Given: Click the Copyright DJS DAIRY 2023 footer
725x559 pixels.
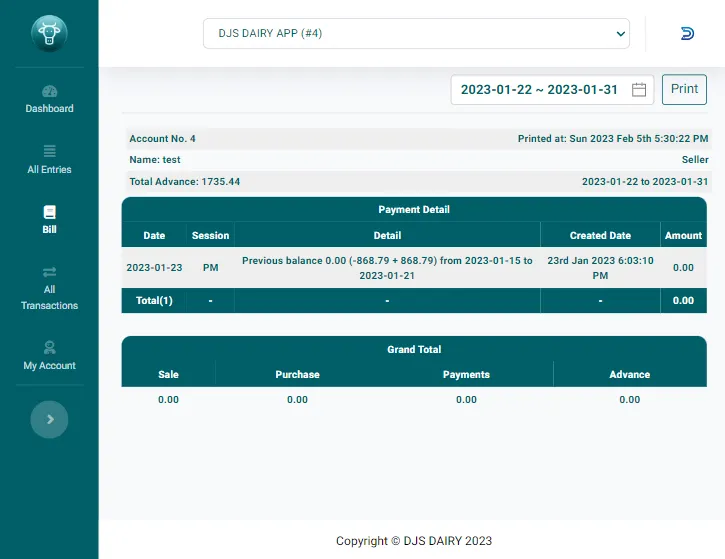Looking at the screenshot, I should (x=414, y=541).
